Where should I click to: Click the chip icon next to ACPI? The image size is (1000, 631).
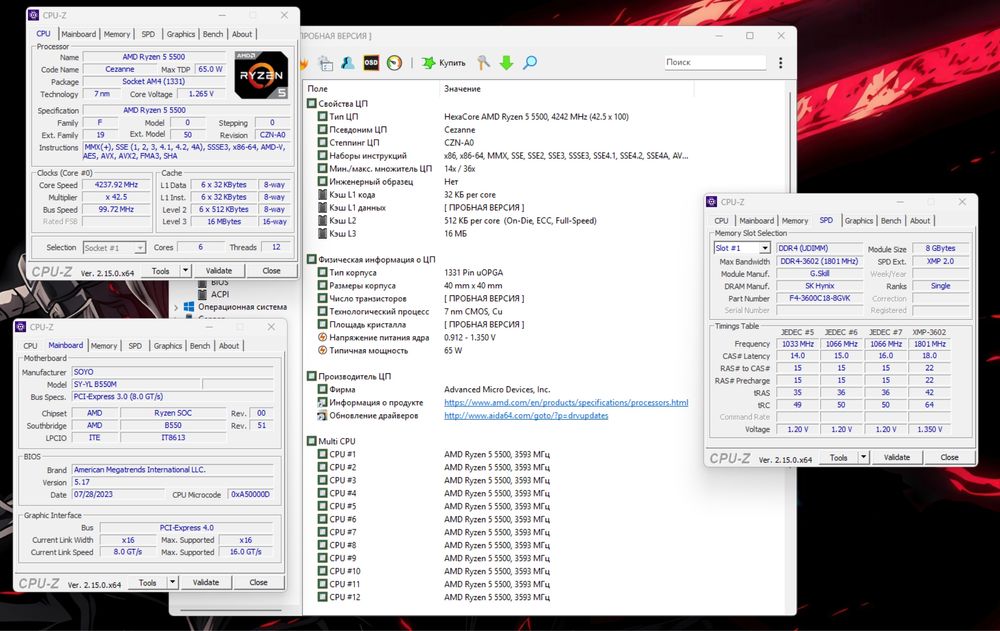pyautogui.click(x=202, y=294)
